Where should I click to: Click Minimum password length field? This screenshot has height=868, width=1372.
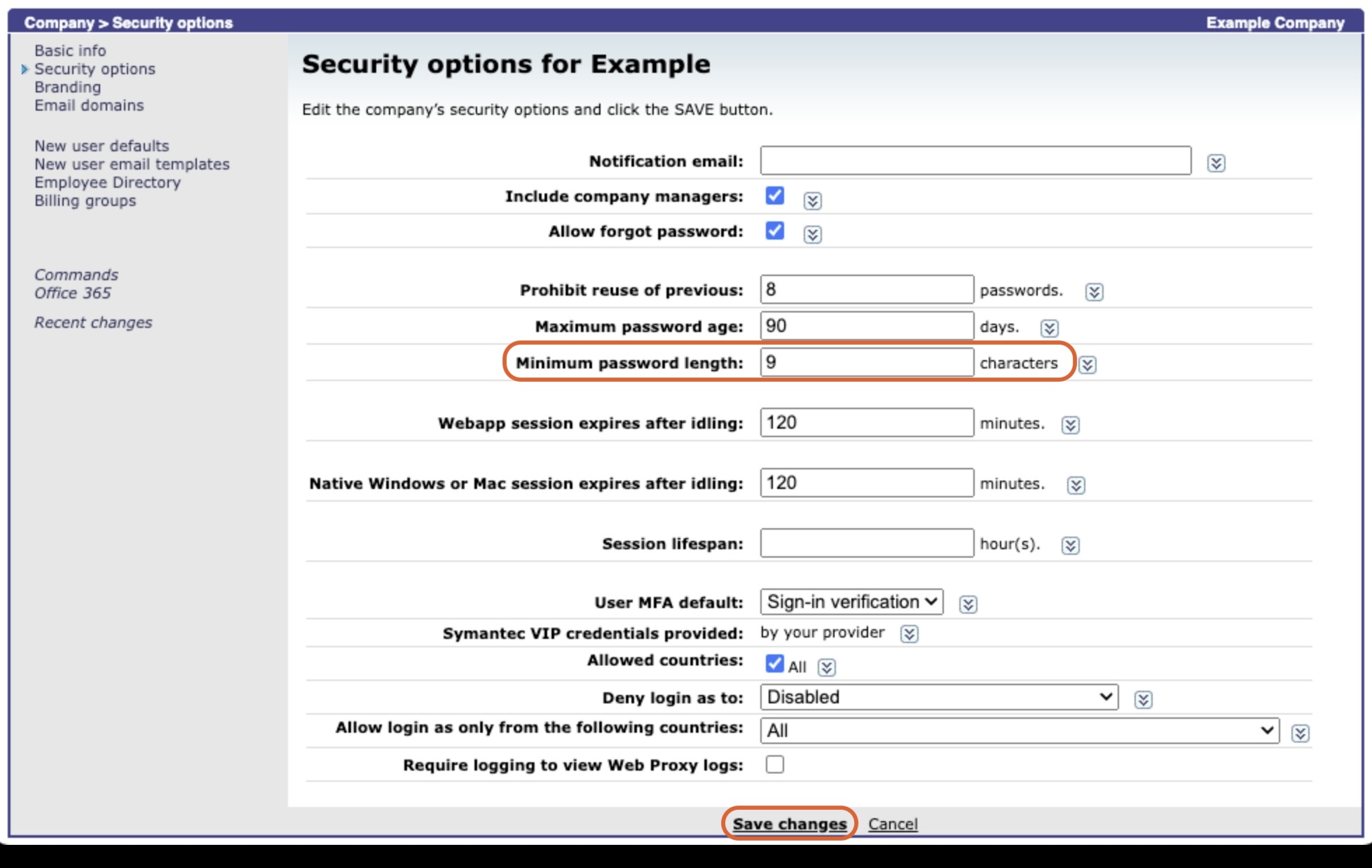pyautogui.click(x=867, y=362)
